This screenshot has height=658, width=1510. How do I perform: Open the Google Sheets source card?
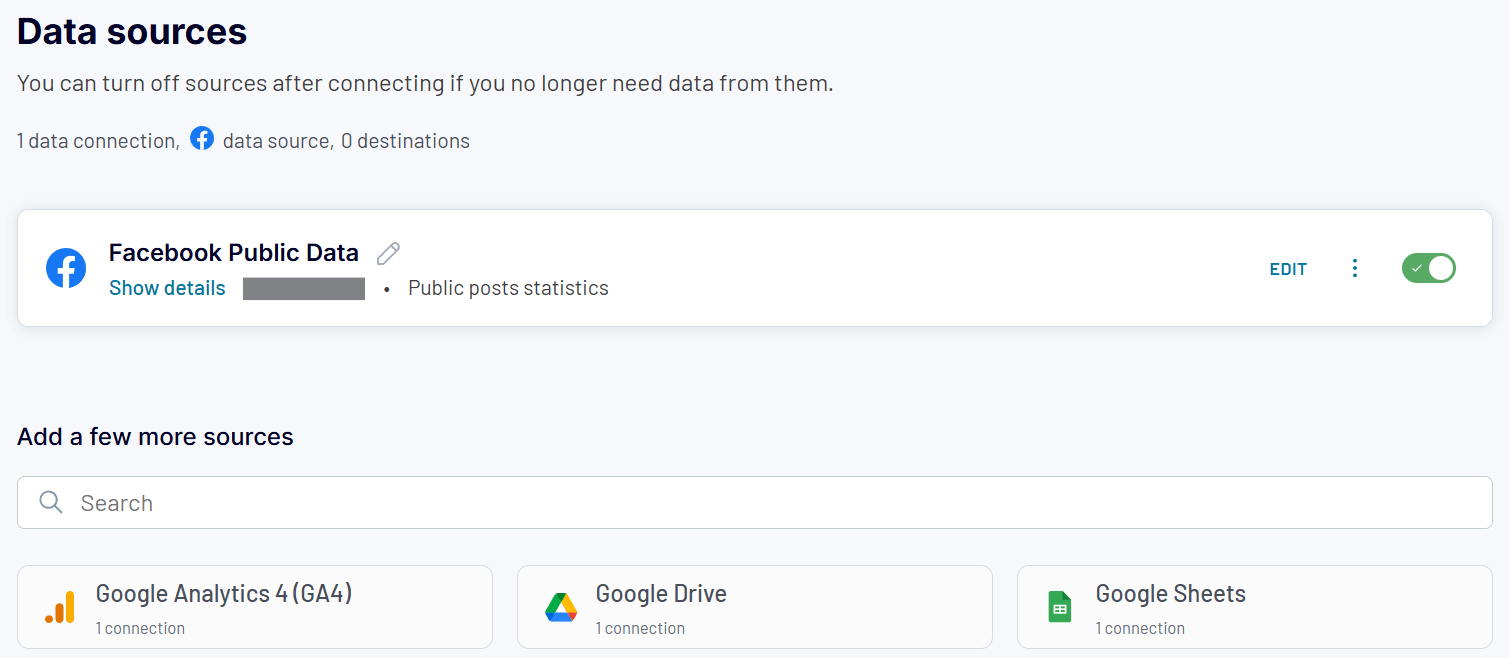[1253, 606]
